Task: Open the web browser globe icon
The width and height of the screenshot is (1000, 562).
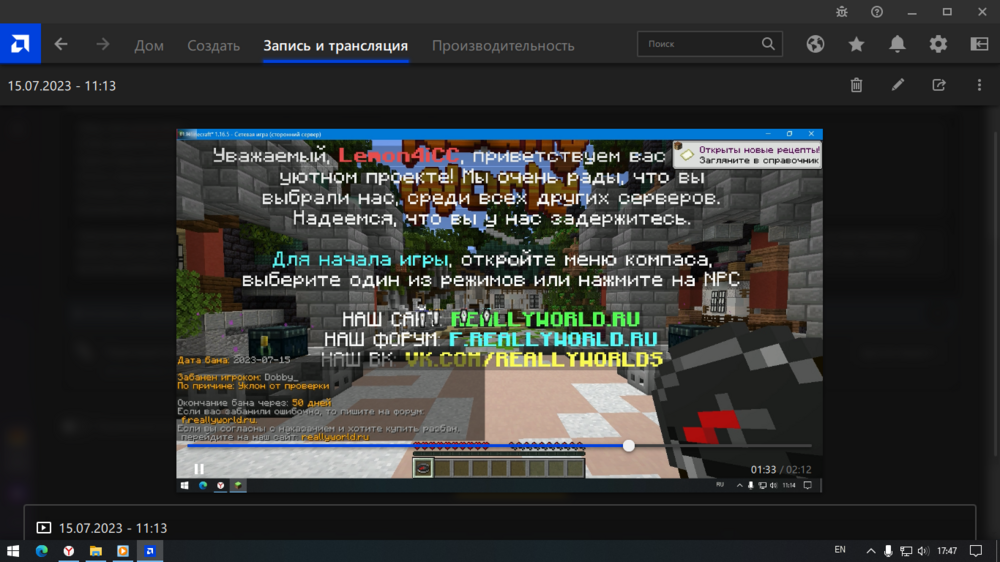Action: tap(815, 44)
